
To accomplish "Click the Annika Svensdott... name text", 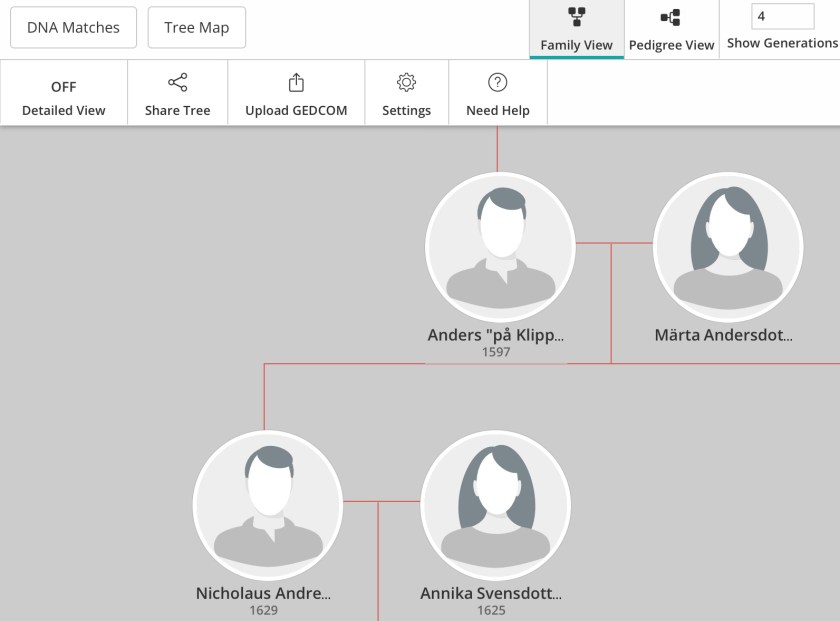I will click(491, 593).
